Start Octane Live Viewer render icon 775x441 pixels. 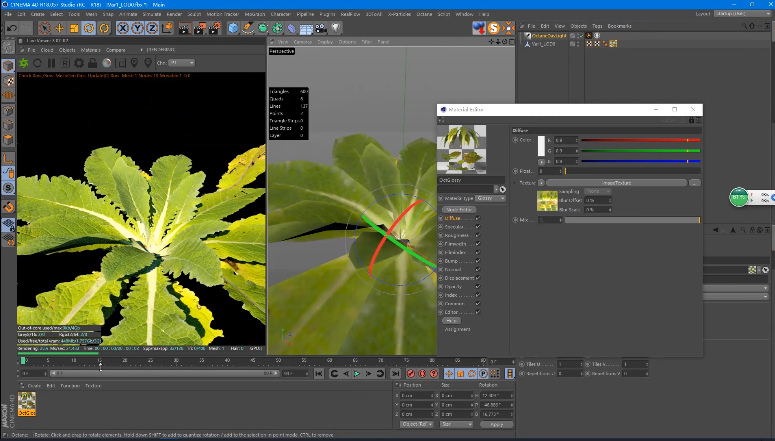pyautogui.click(x=24, y=63)
